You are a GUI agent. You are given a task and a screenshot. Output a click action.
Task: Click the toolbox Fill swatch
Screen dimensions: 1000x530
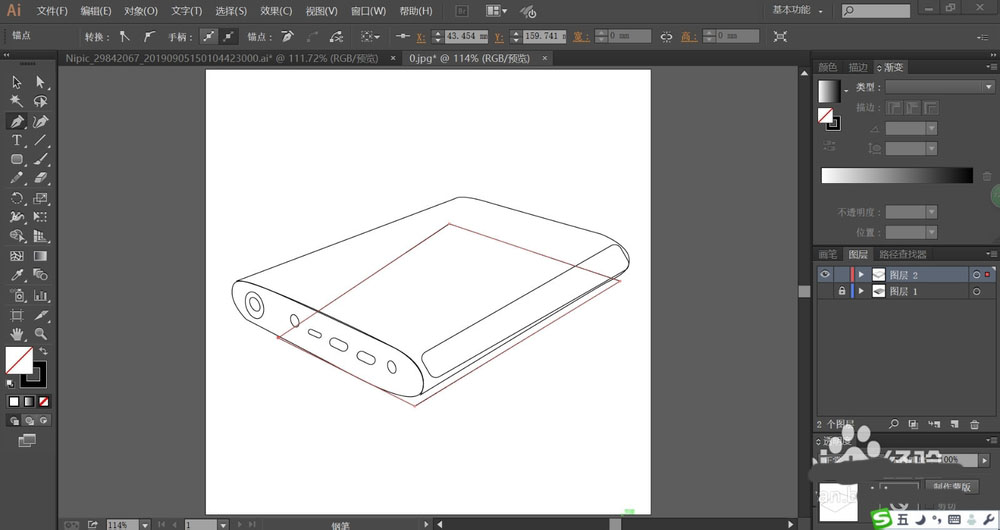(18, 361)
